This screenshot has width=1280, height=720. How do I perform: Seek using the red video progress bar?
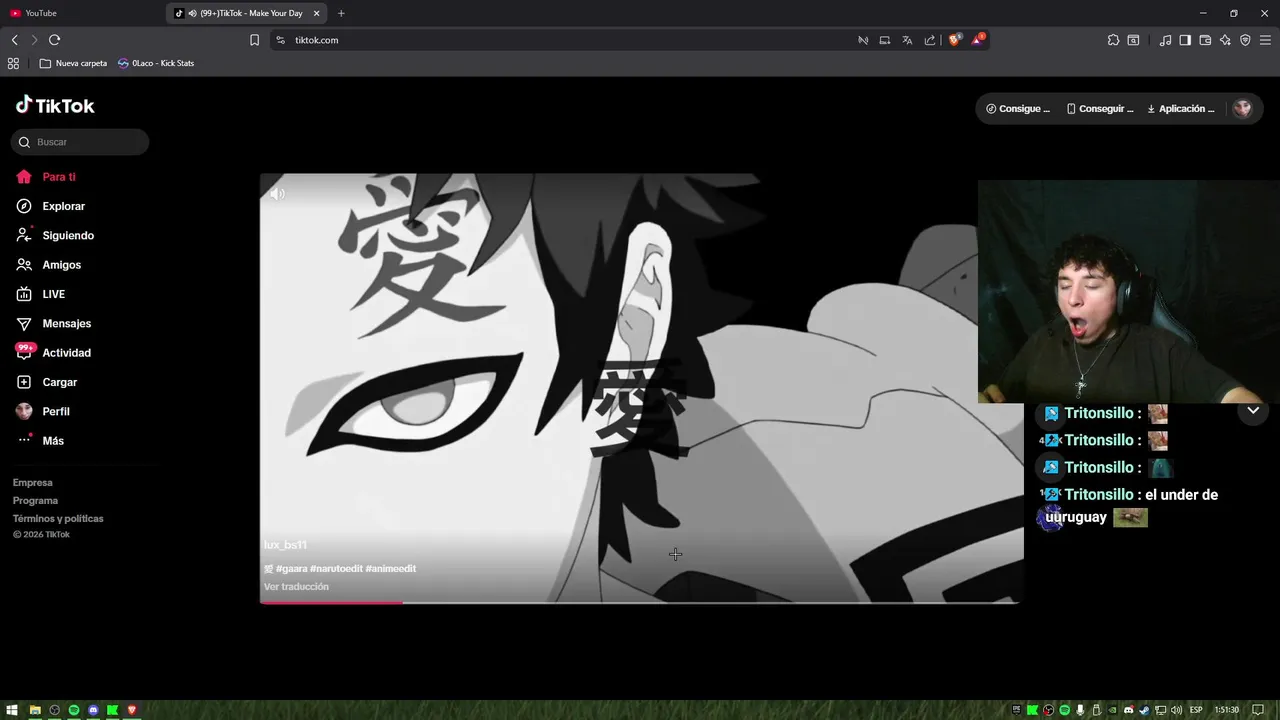(x=640, y=602)
